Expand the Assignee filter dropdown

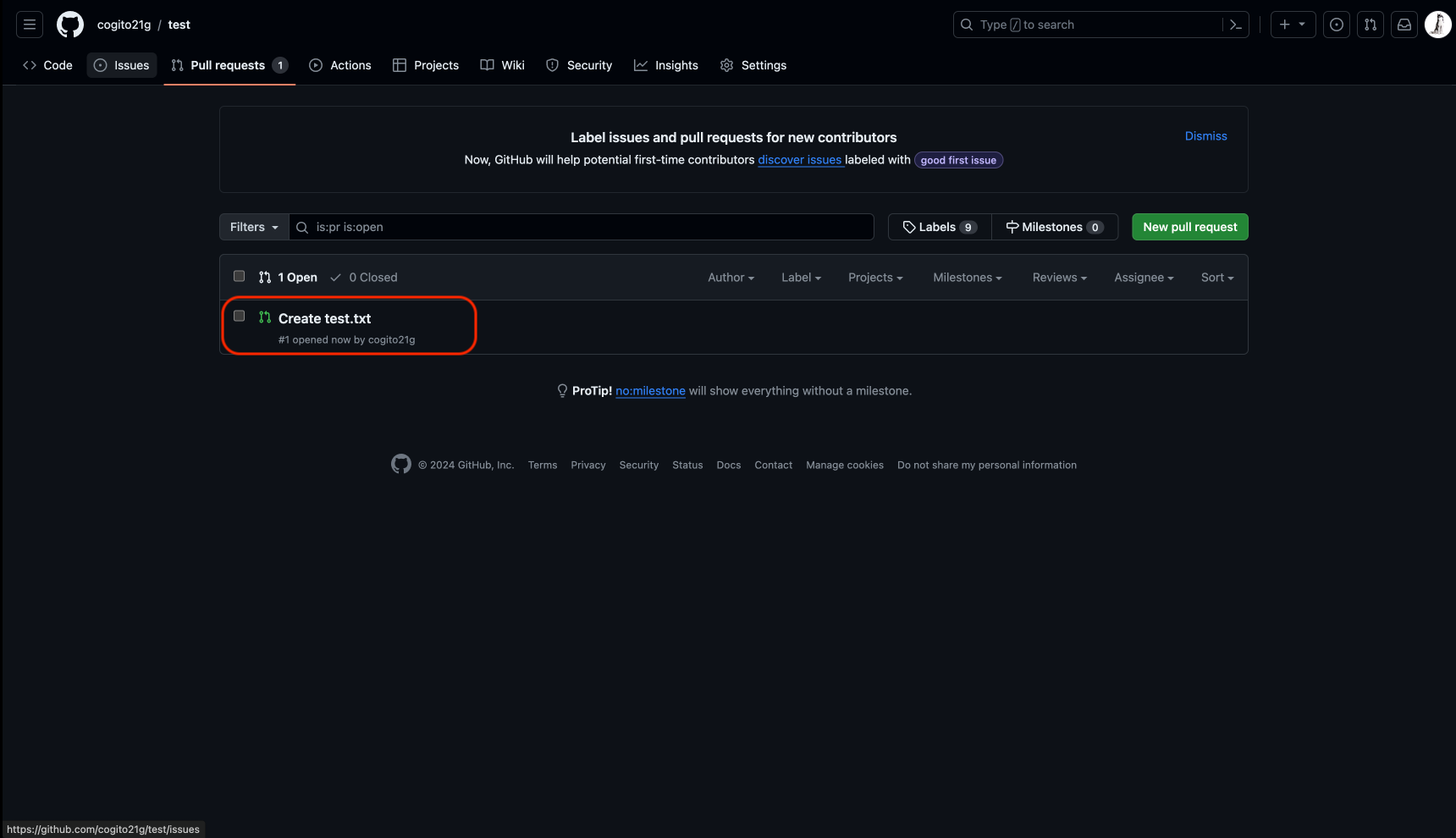(x=1144, y=278)
